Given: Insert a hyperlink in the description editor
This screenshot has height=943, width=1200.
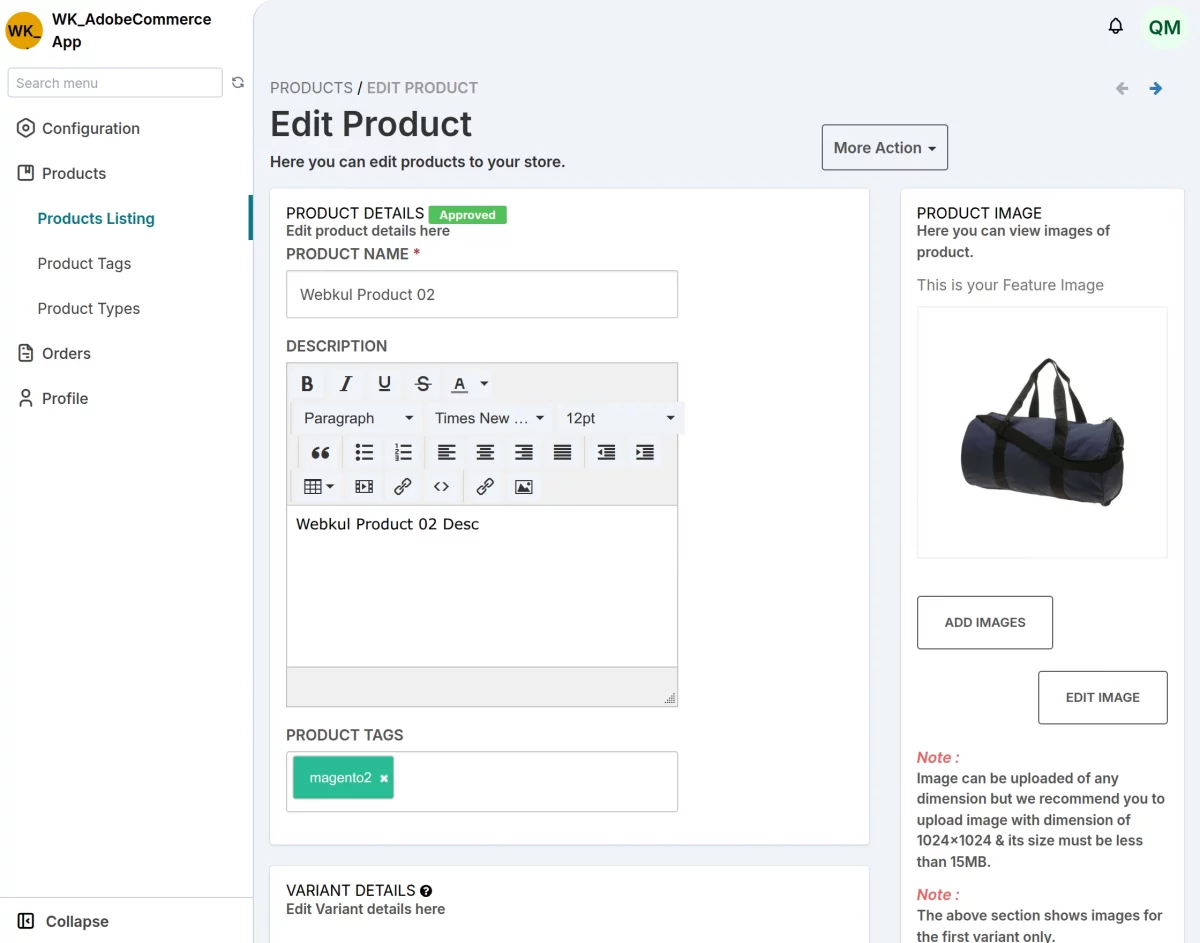Looking at the screenshot, I should pyautogui.click(x=402, y=486).
